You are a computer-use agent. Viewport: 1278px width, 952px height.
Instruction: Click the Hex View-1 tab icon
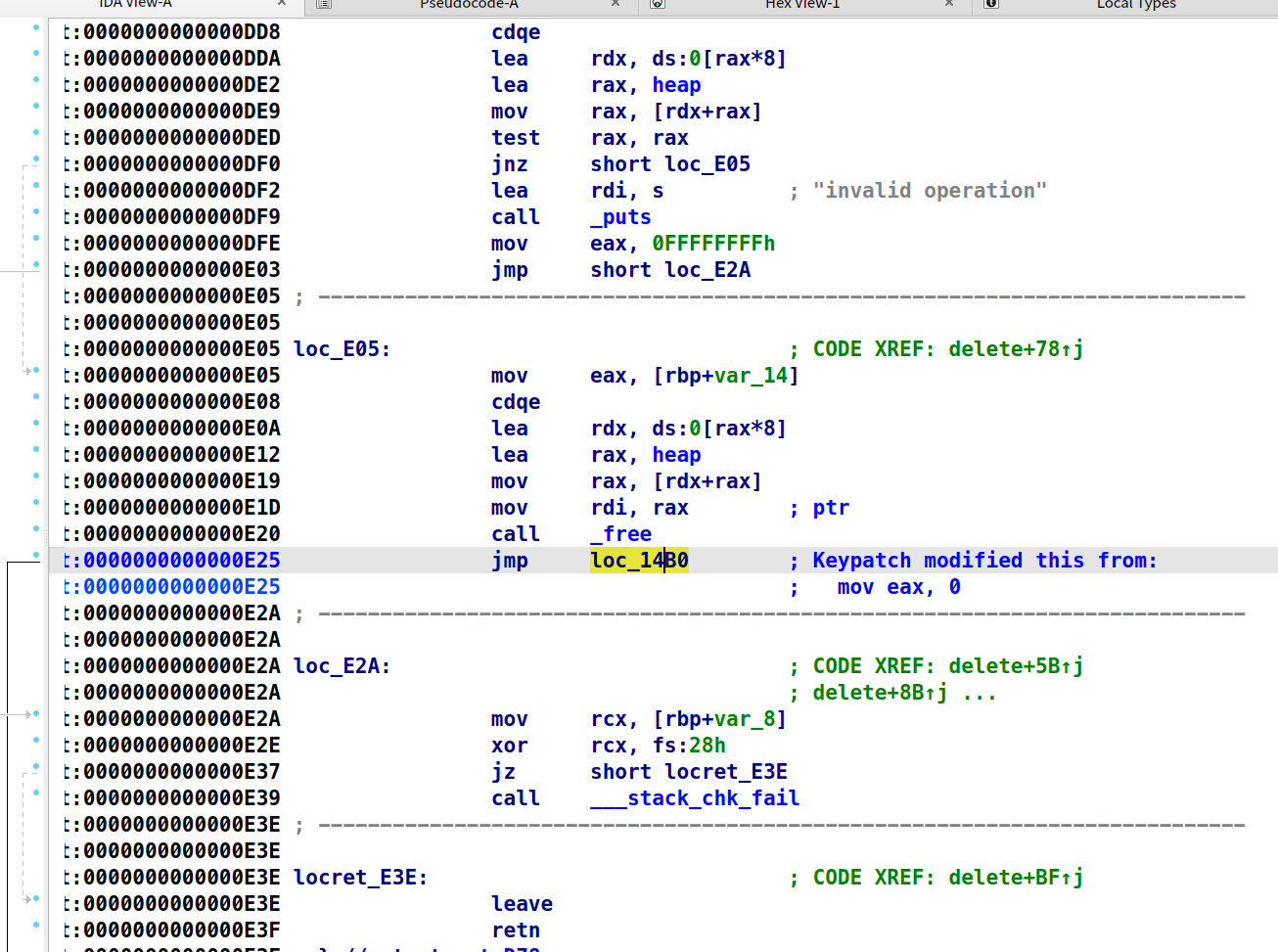click(x=657, y=5)
